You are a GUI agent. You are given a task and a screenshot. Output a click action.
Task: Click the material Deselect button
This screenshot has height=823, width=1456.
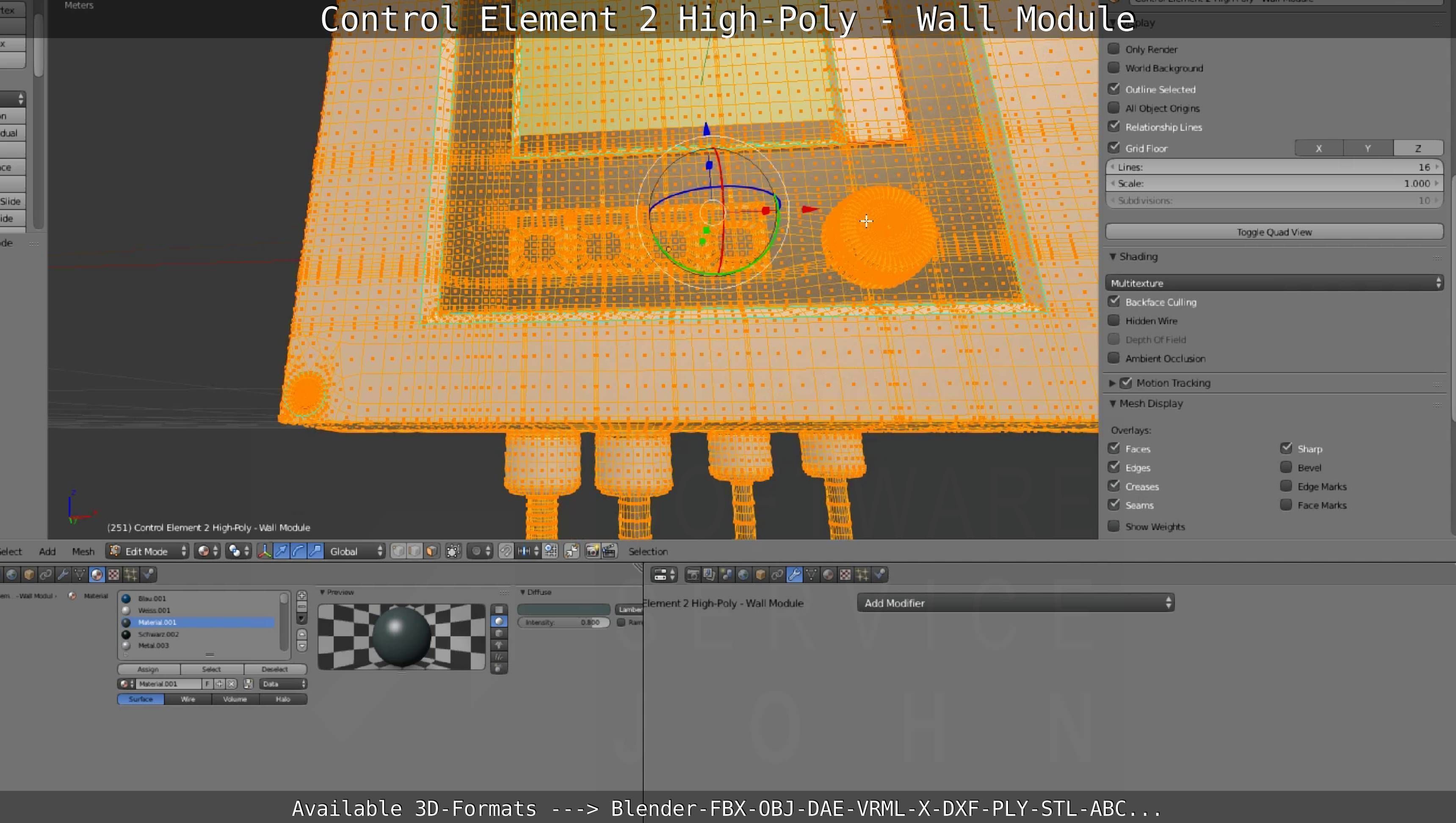pos(275,669)
